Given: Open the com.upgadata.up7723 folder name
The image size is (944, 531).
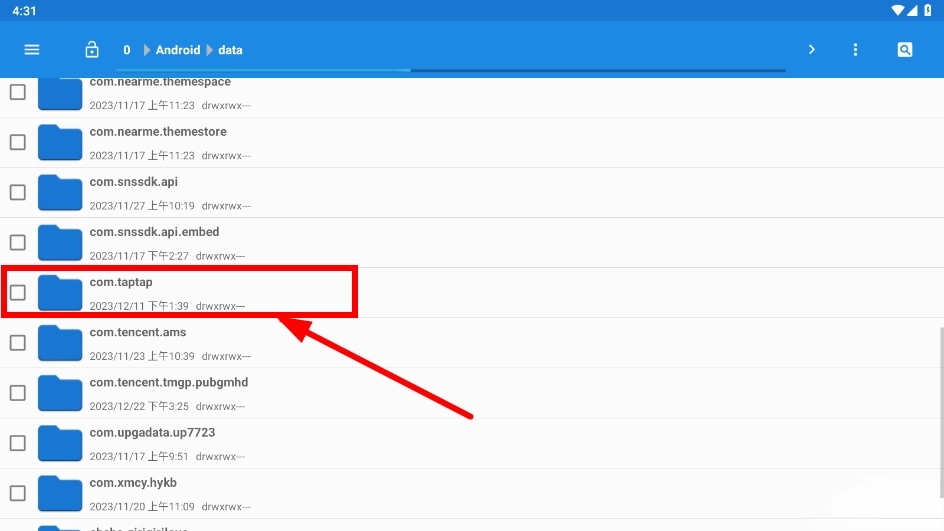Looking at the screenshot, I should click(x=152, y=433).
